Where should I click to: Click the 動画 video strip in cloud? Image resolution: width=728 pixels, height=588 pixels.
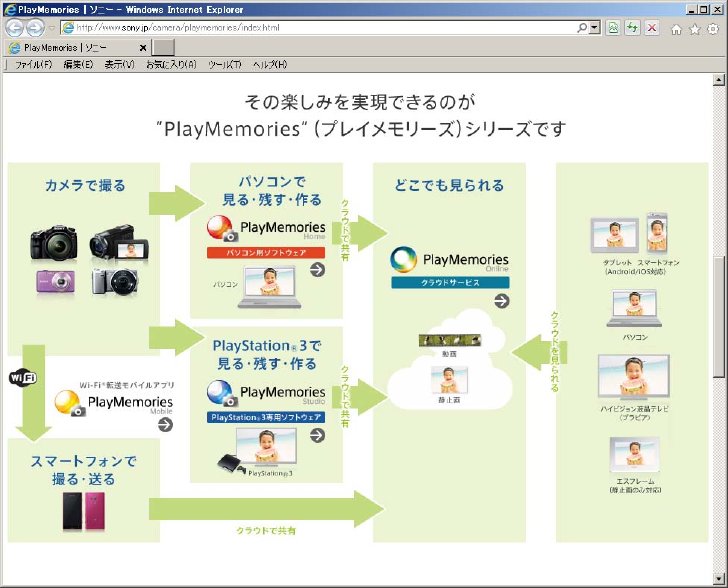coord(449,340)
